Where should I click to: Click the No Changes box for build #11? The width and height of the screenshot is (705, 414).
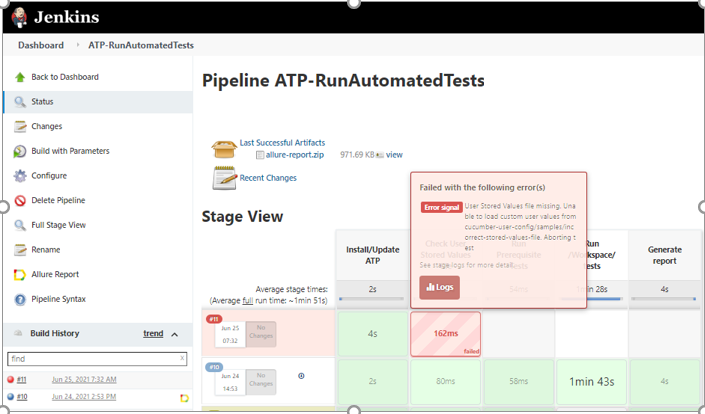pos(261,334)
